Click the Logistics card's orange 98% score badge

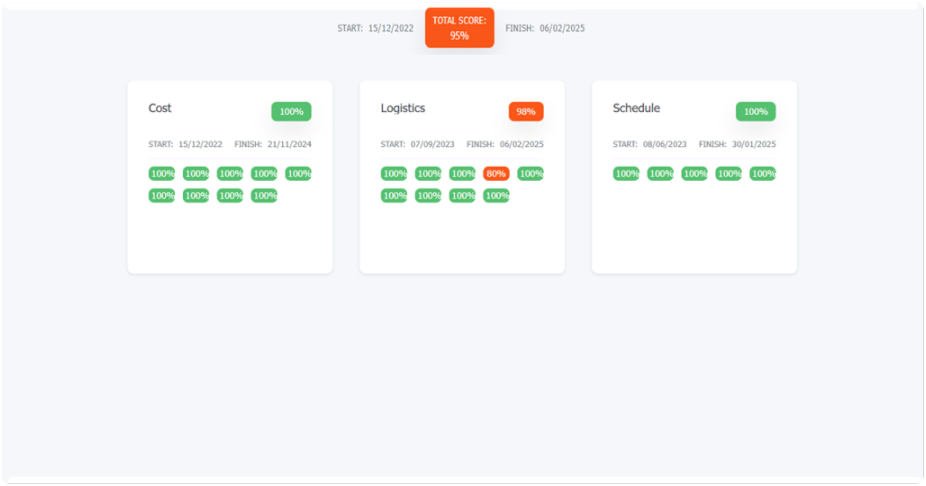[525, 112]
